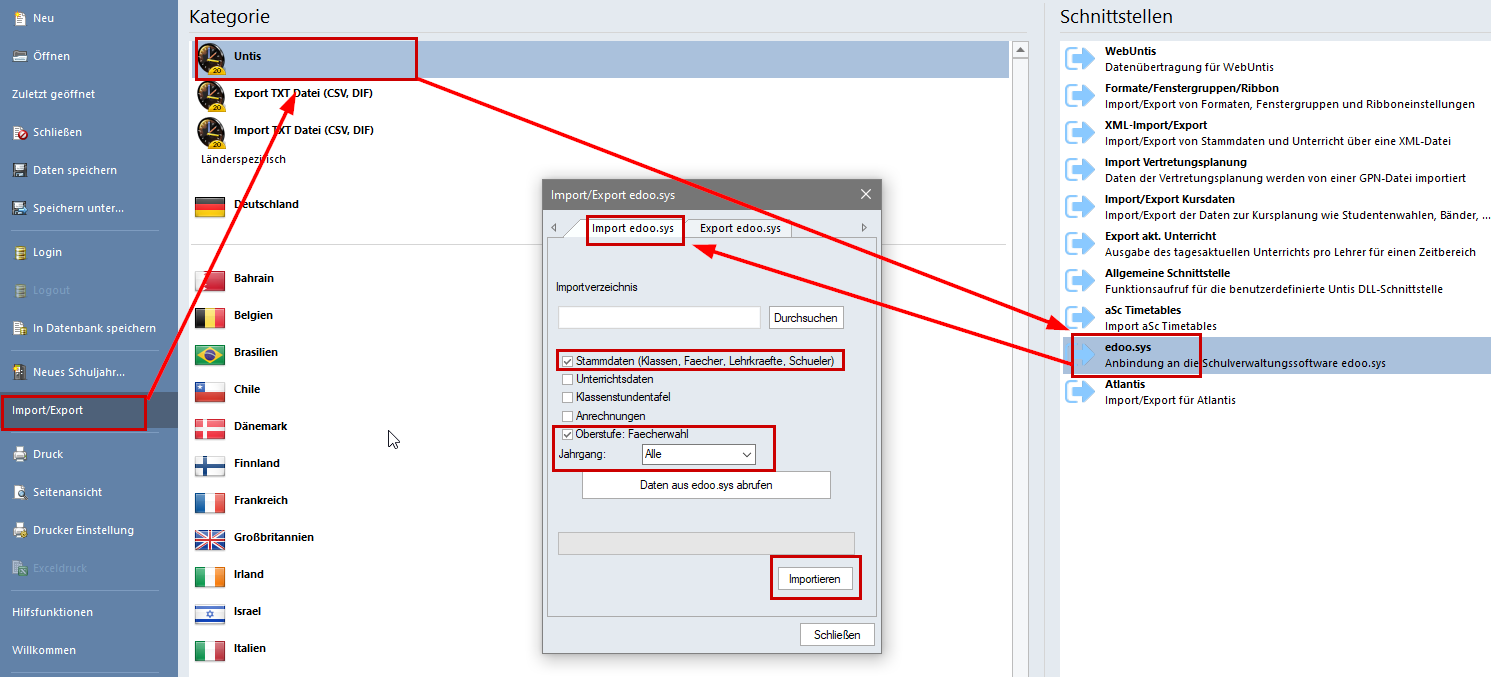Click the Druck printer icon
1491x677 pixels.
(x=20, y=454)
